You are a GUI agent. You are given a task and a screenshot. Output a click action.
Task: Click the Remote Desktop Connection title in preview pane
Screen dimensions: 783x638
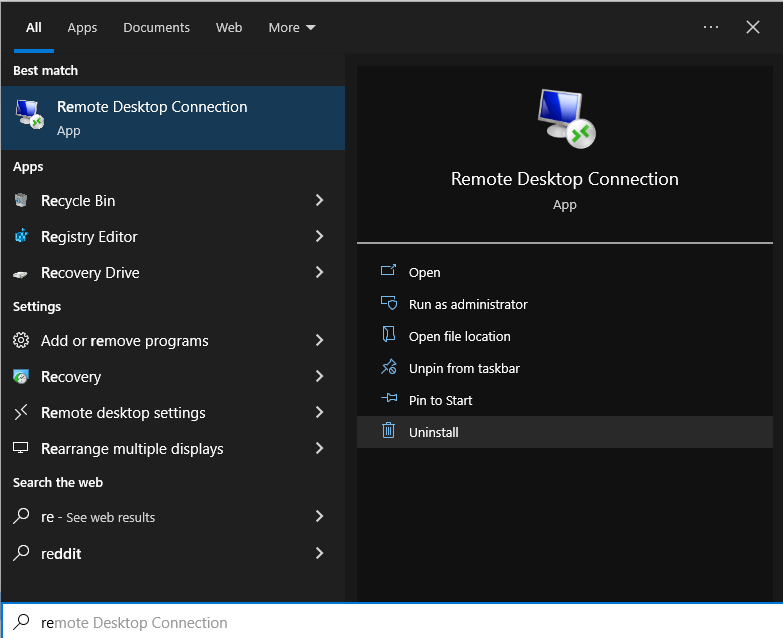(x=565, y=179)
